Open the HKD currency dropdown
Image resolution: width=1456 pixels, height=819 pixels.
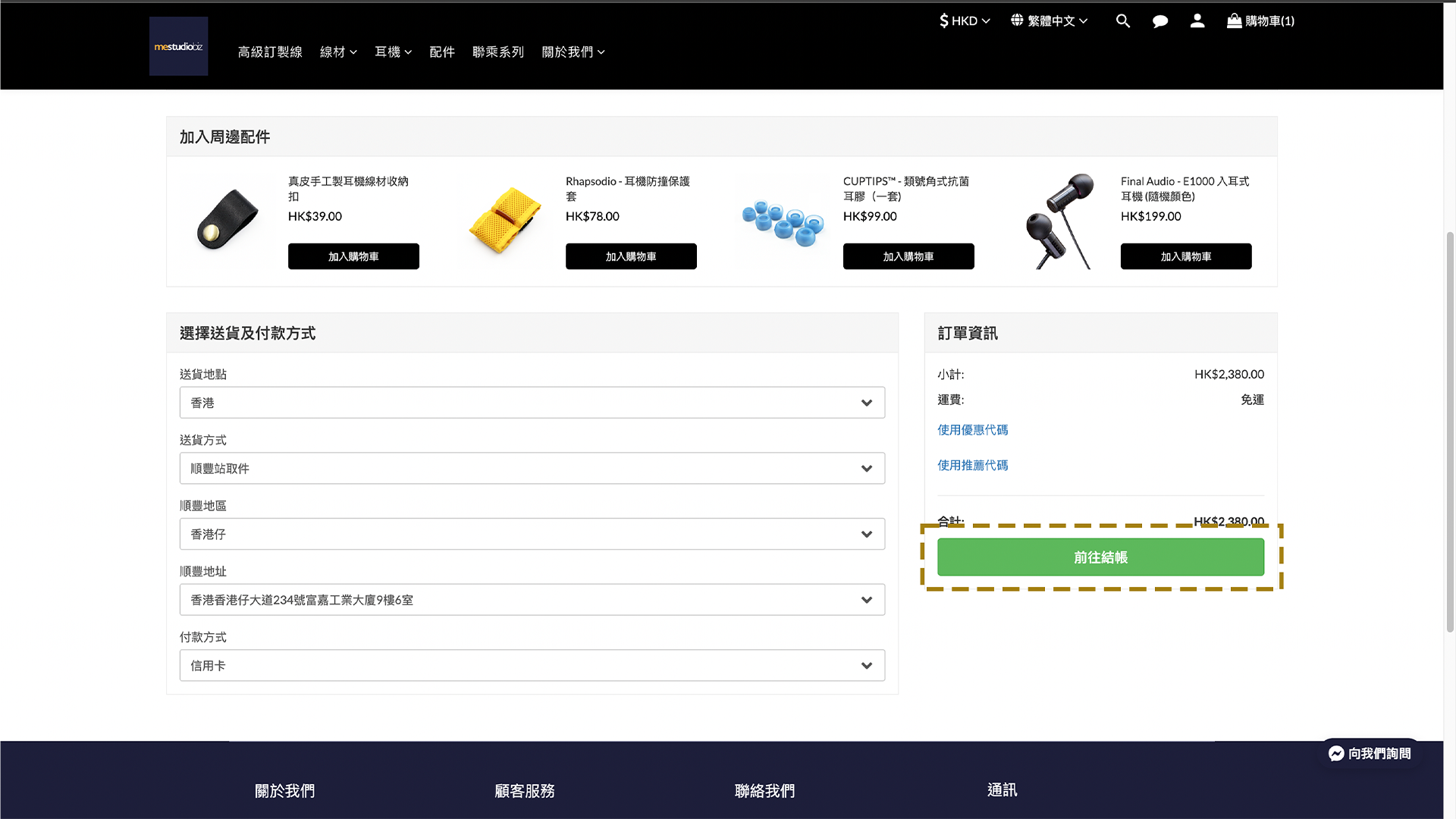point(965,21)
